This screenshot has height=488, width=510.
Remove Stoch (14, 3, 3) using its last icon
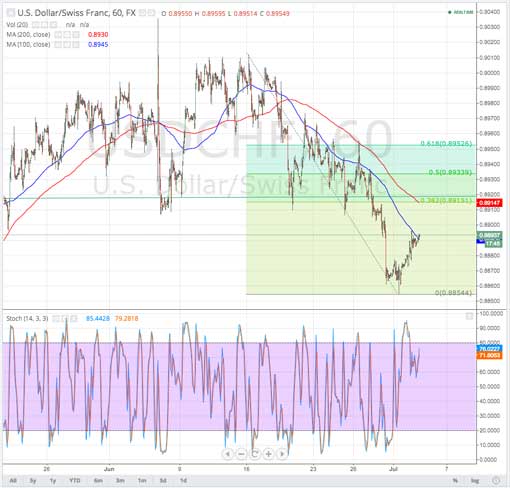74,319
